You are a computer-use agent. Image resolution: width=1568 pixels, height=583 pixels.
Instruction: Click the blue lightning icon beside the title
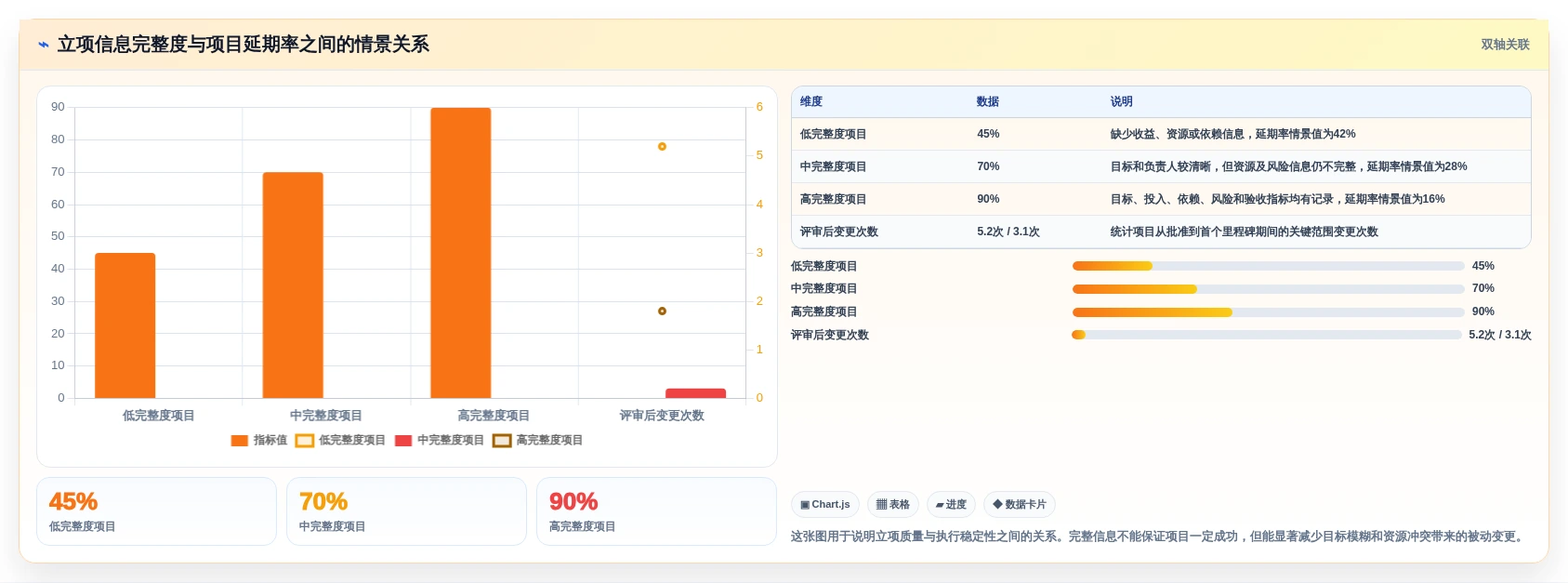(44, 45)
